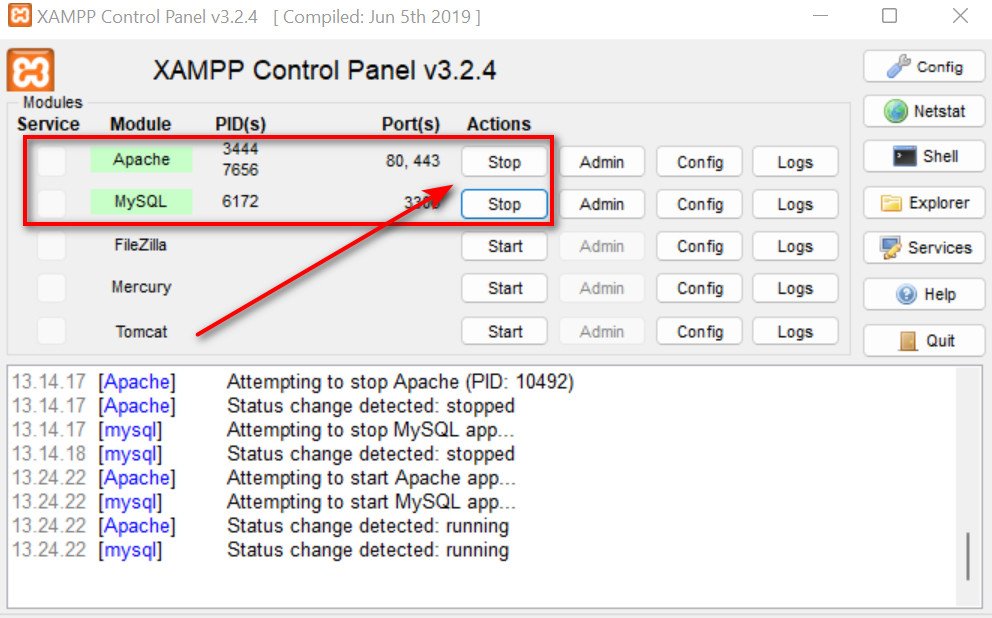Image resolution: width=992 pixels, height=618 pixels.
Task: Start the FileZilla module
Action: pyautogui.click(x=504, y=246)
